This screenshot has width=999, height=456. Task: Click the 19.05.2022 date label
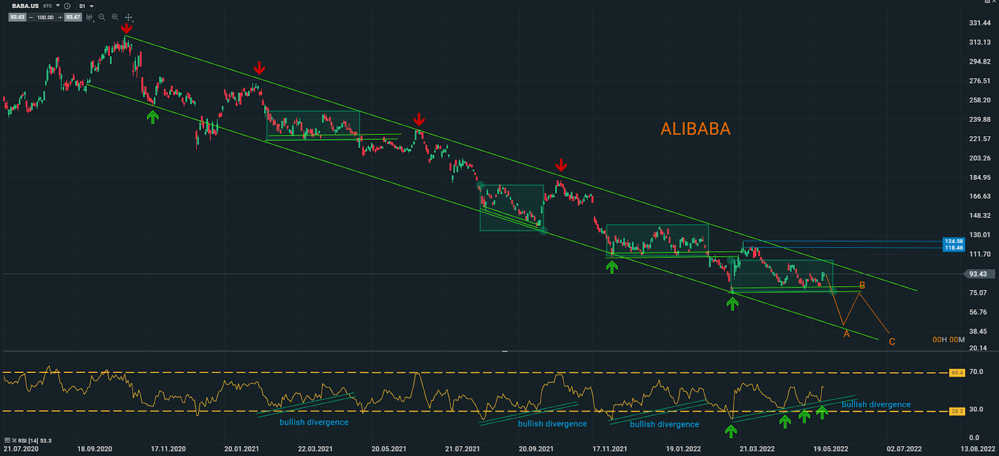point(830,449)
